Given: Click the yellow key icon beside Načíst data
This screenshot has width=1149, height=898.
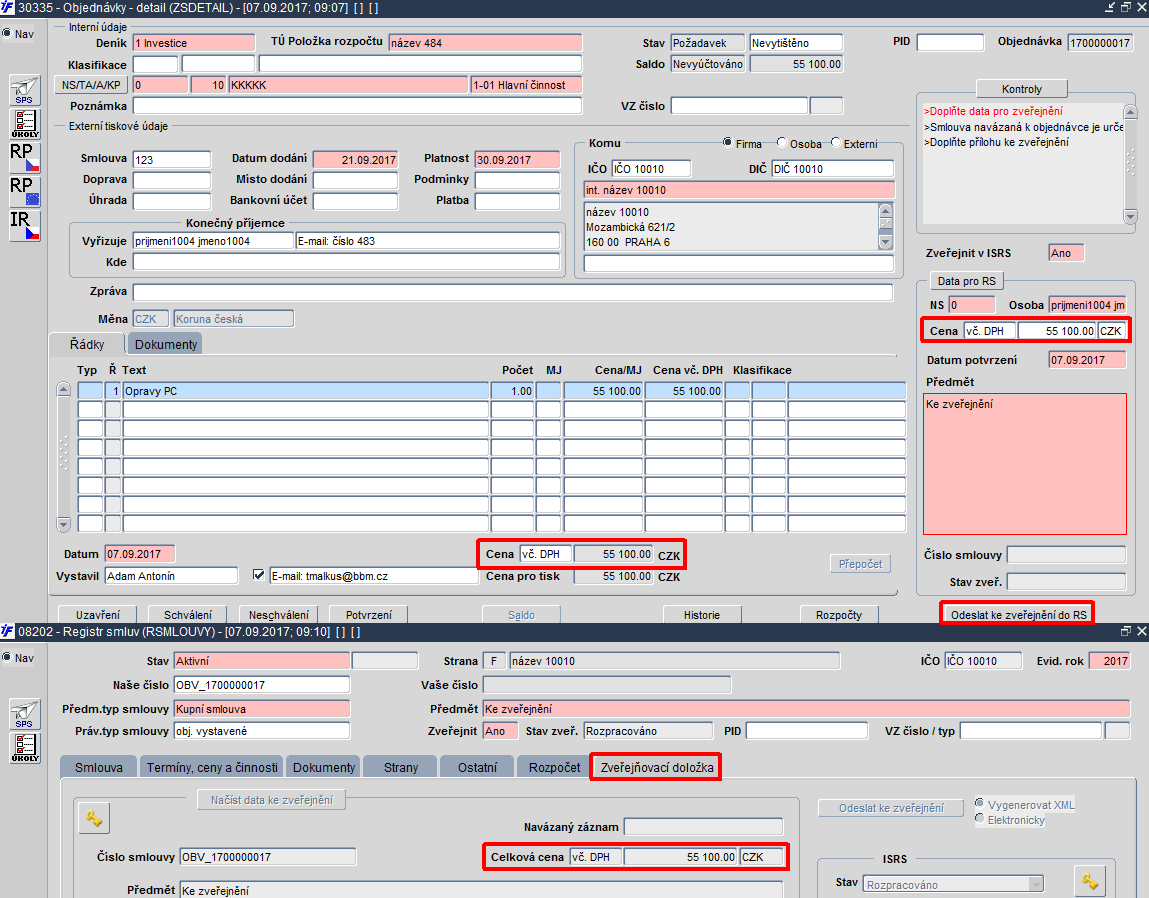Looking at the screenshot, I should coord(94,818).
